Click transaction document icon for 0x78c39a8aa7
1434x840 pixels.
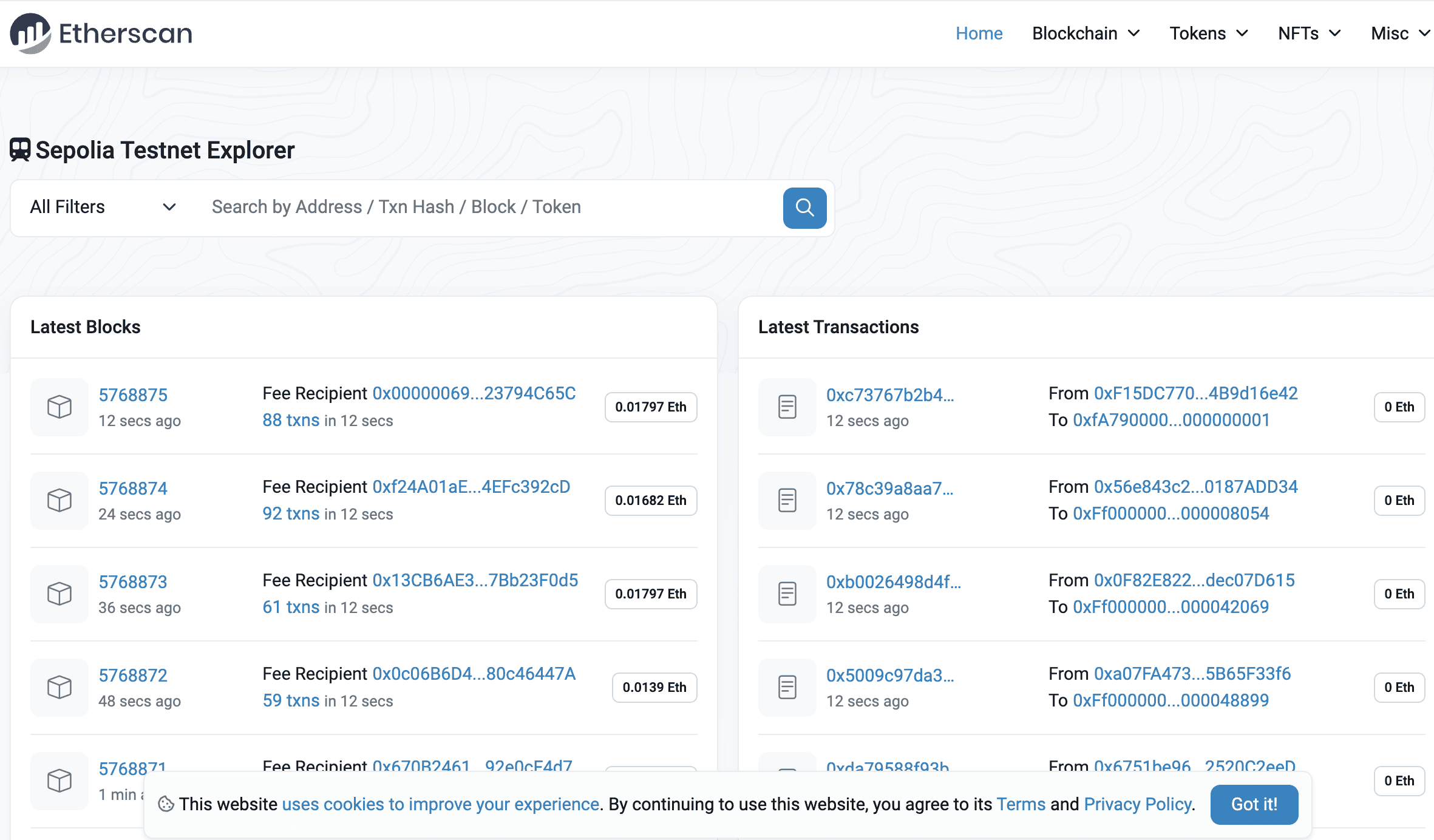point(787,500)
